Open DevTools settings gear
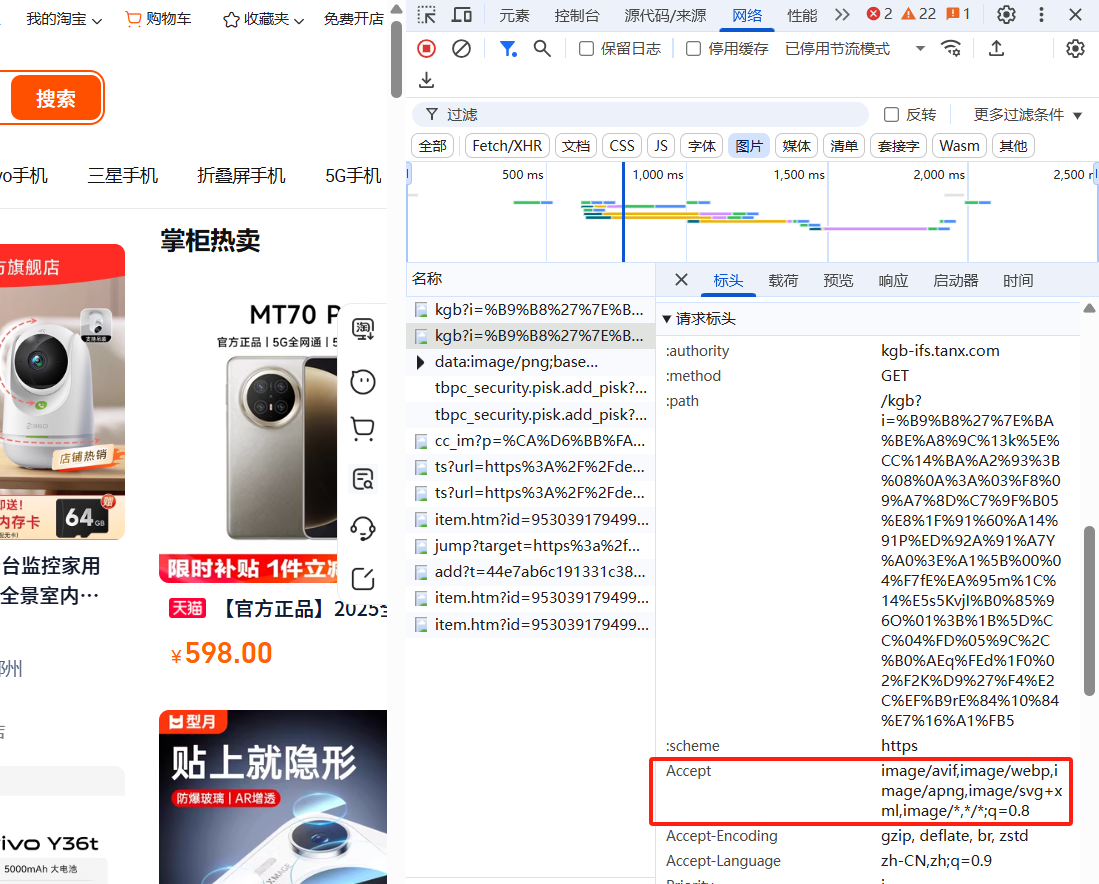 pos(1006,15)
